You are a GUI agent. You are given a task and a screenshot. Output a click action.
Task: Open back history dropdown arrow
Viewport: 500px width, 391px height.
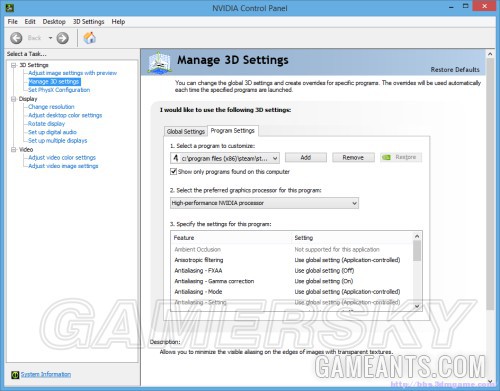coord(50,38)
